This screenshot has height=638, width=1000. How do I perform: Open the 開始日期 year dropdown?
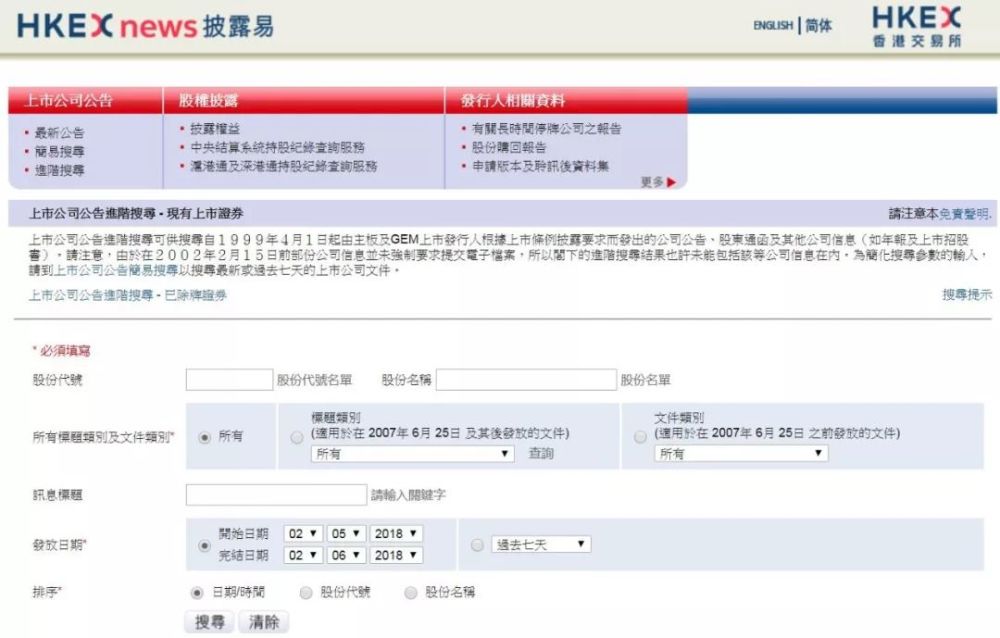[x=396, y=533]
